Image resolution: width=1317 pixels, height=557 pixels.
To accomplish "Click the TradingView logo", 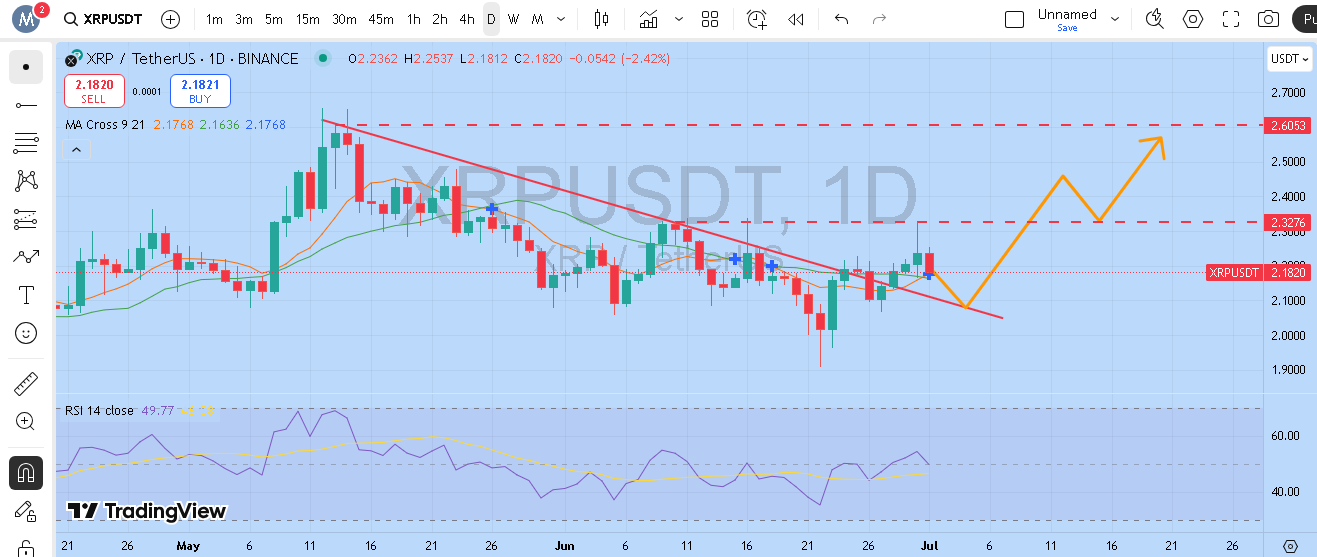I will click(x=146, y=511).
